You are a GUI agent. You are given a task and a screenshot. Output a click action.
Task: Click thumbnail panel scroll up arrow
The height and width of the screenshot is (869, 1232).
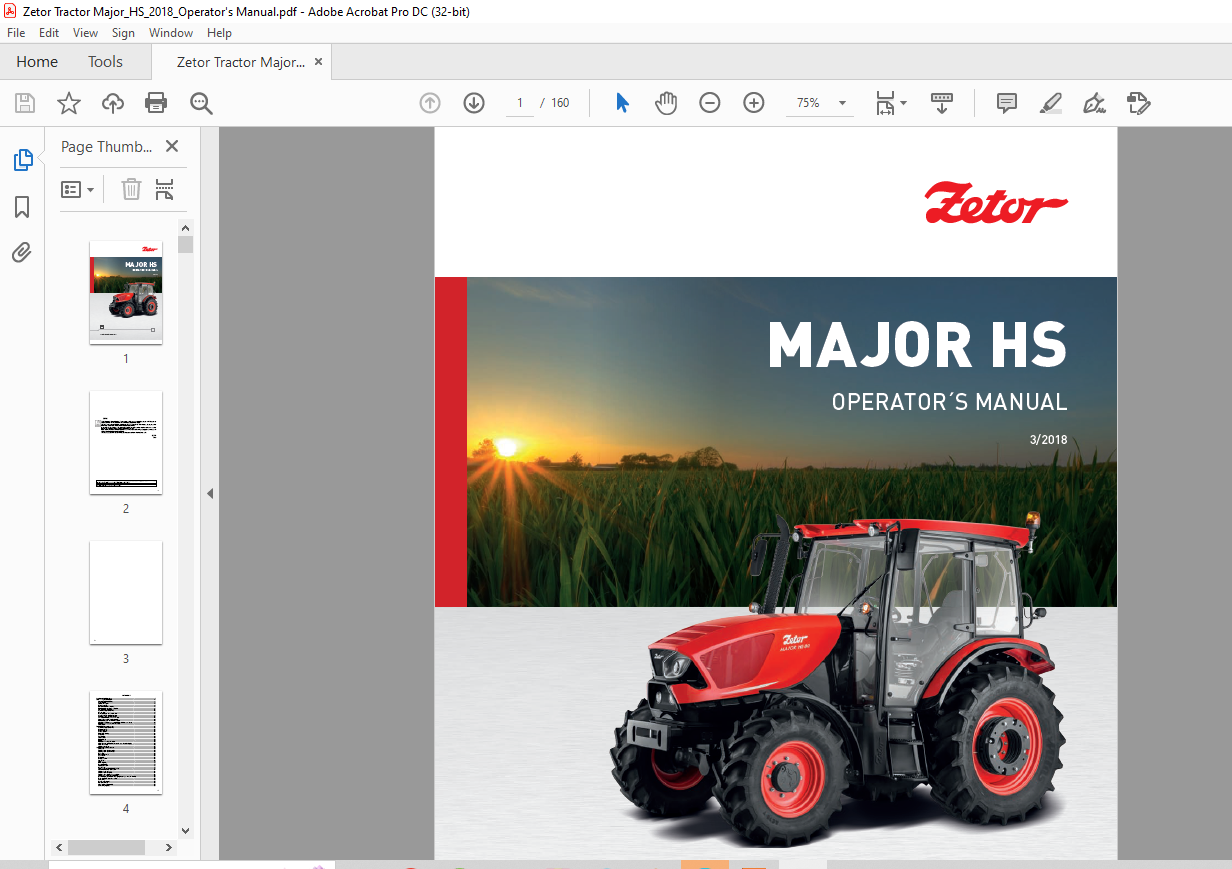(x=186, y=228)
